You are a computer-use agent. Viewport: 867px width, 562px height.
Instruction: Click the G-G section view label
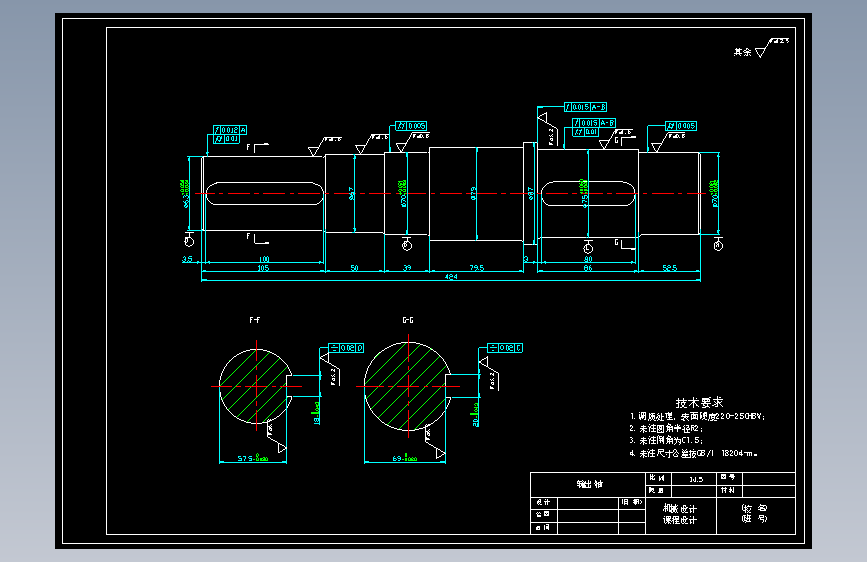pyautogui.click(x=408, y=320)
